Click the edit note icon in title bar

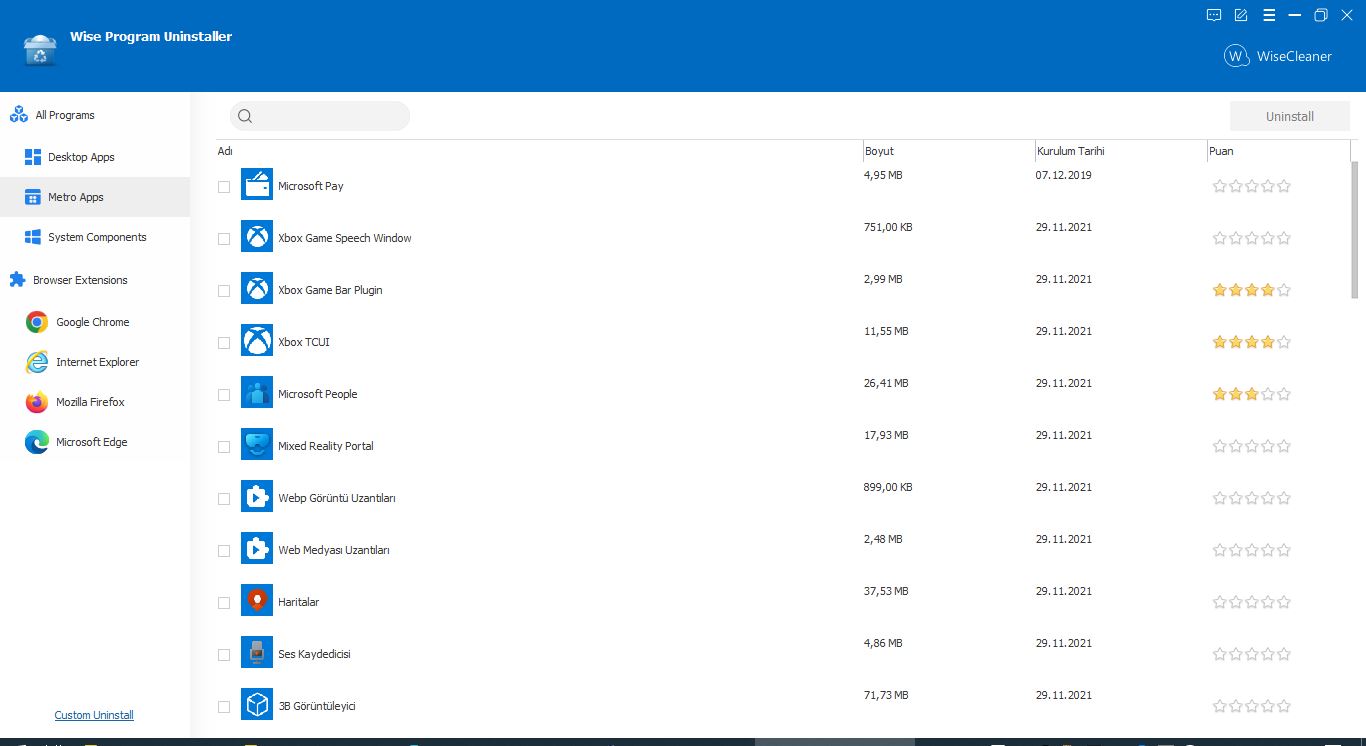click(1241, 15)
